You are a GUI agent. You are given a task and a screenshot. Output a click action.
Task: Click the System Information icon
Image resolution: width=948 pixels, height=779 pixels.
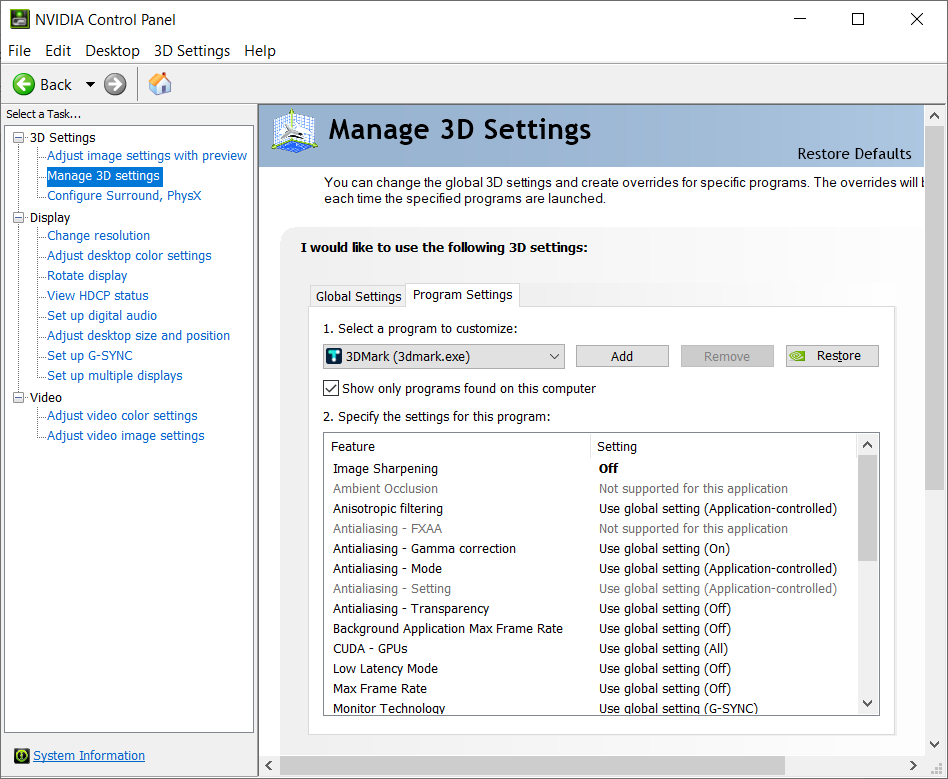click(x=21, y=756)
